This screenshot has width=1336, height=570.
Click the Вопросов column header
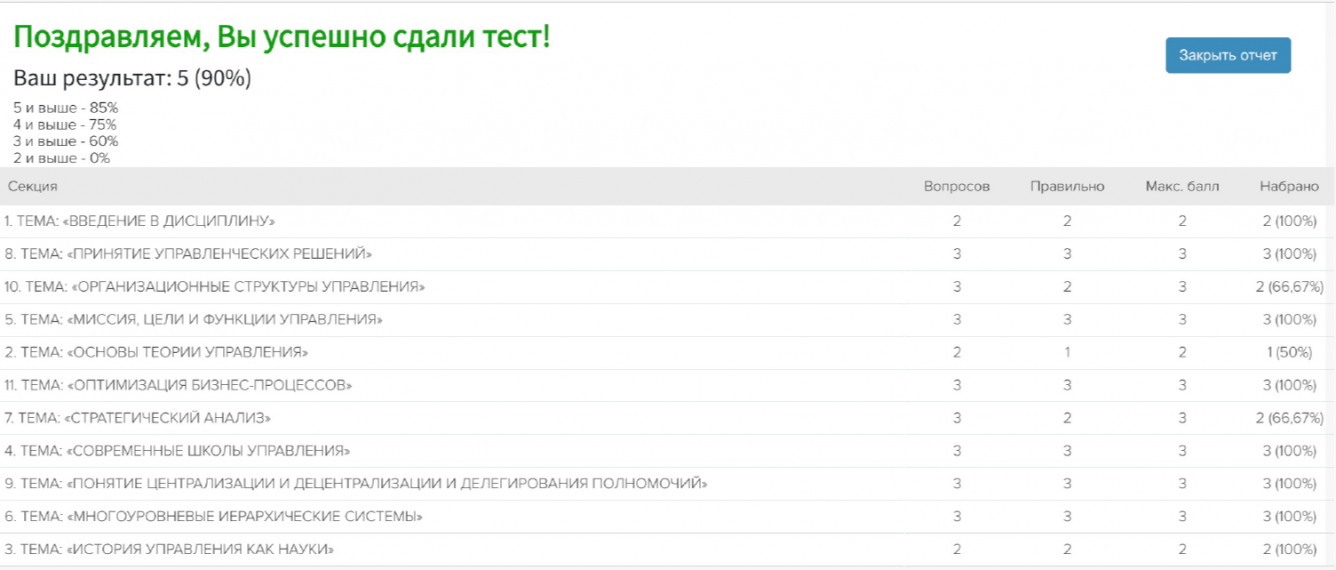957,187
